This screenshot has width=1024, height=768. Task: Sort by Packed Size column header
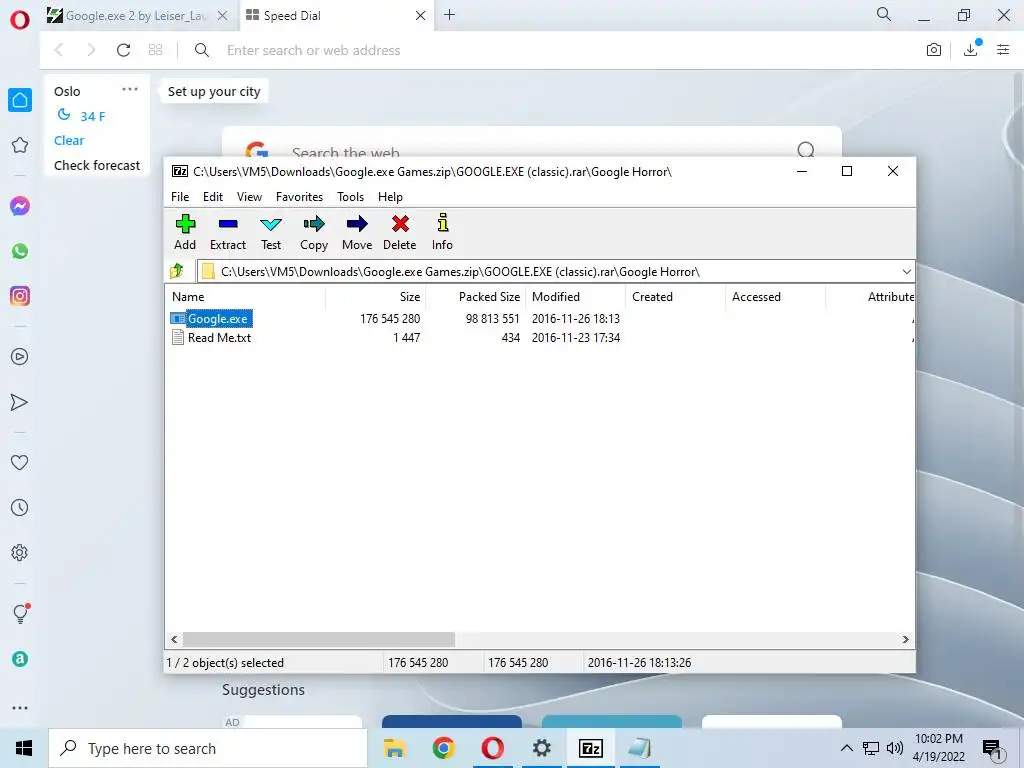click(475, 296)
